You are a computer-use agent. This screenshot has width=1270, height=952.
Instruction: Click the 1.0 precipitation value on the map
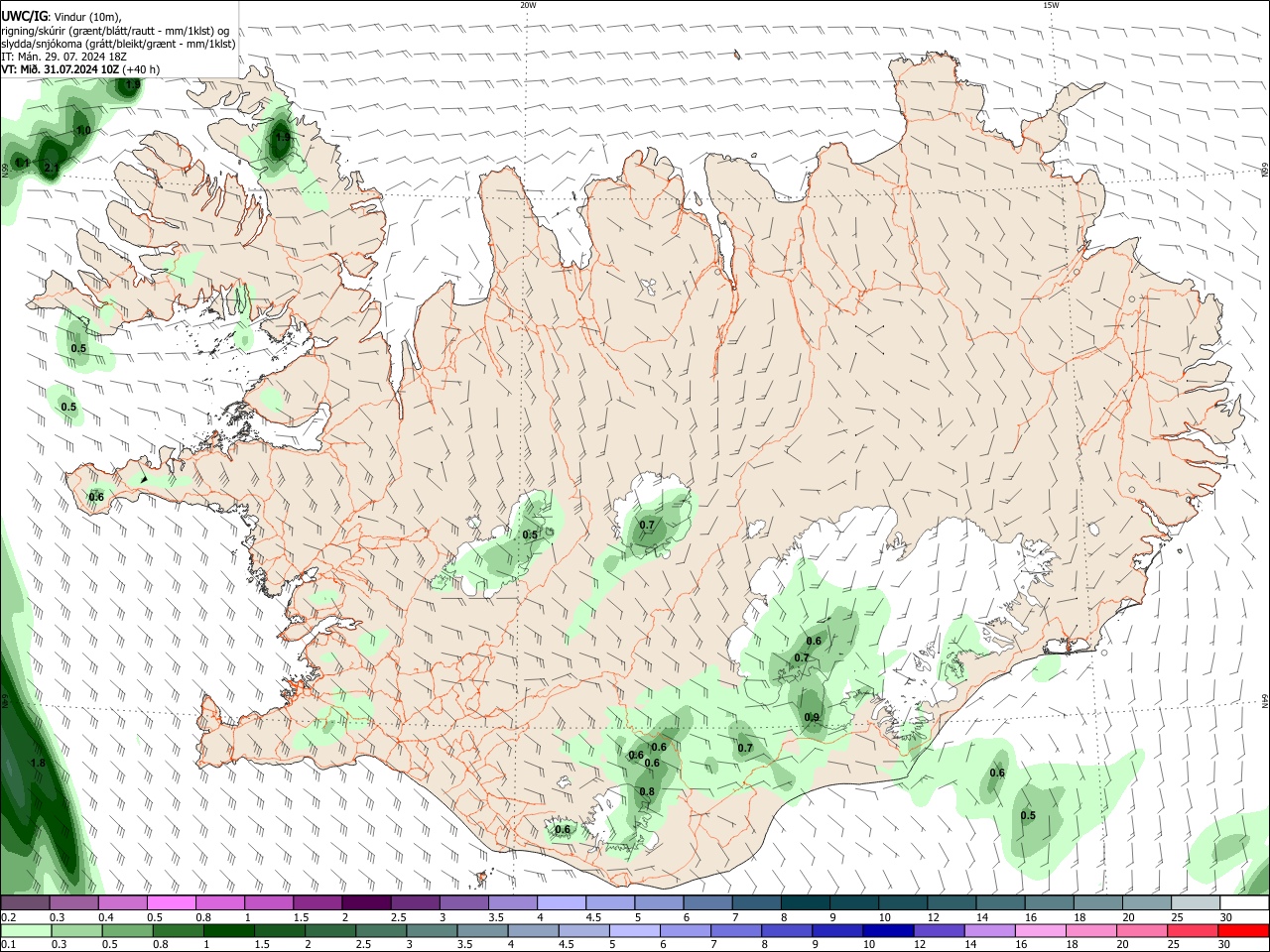83,131
